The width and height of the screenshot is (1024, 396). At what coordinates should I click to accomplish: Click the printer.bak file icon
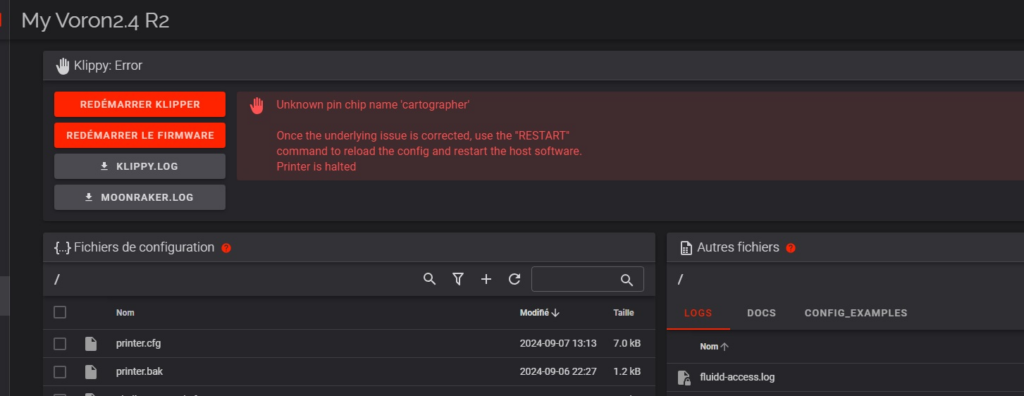[91, 372]
